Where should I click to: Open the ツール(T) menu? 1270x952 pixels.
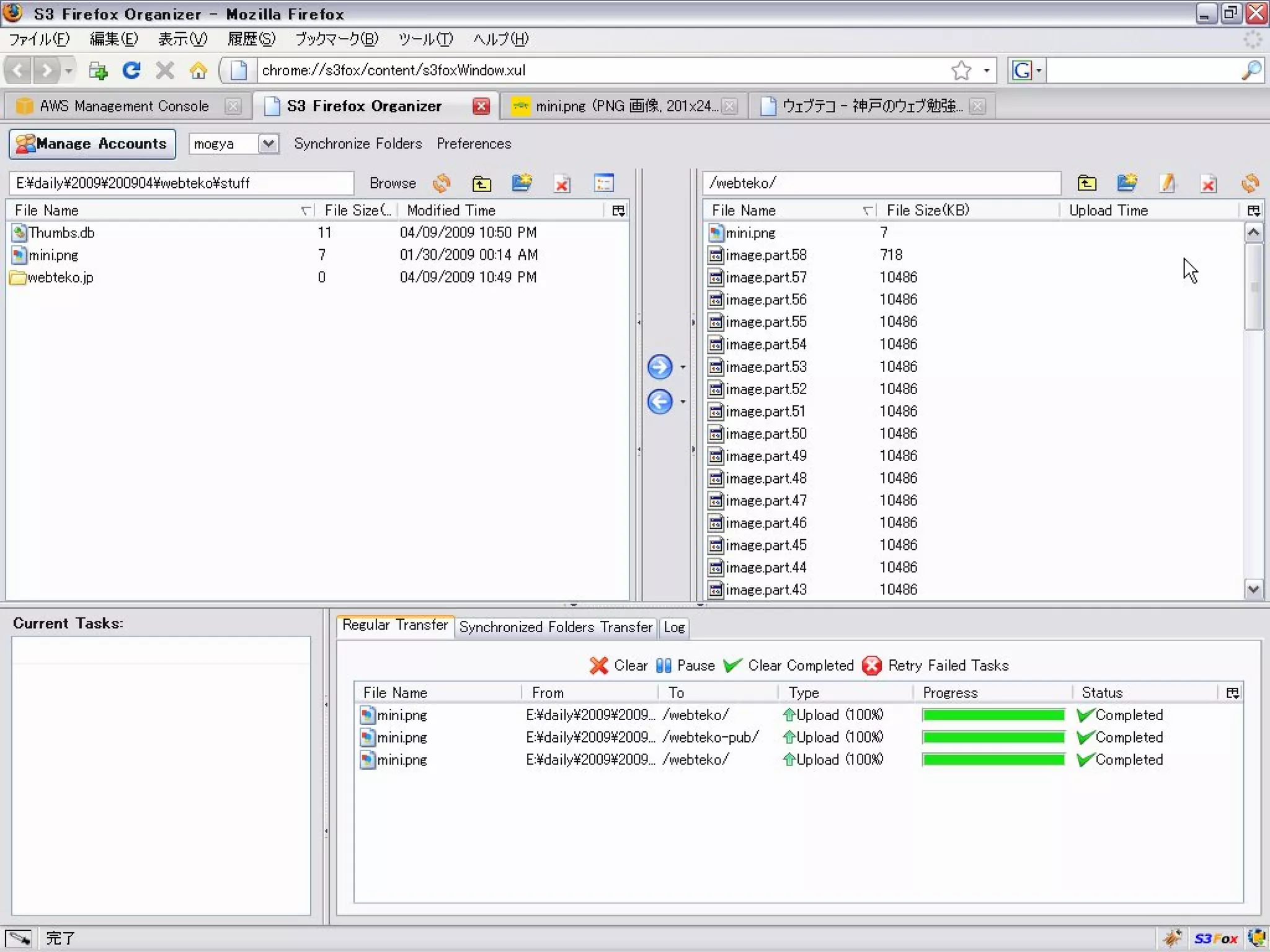point(426,39)
